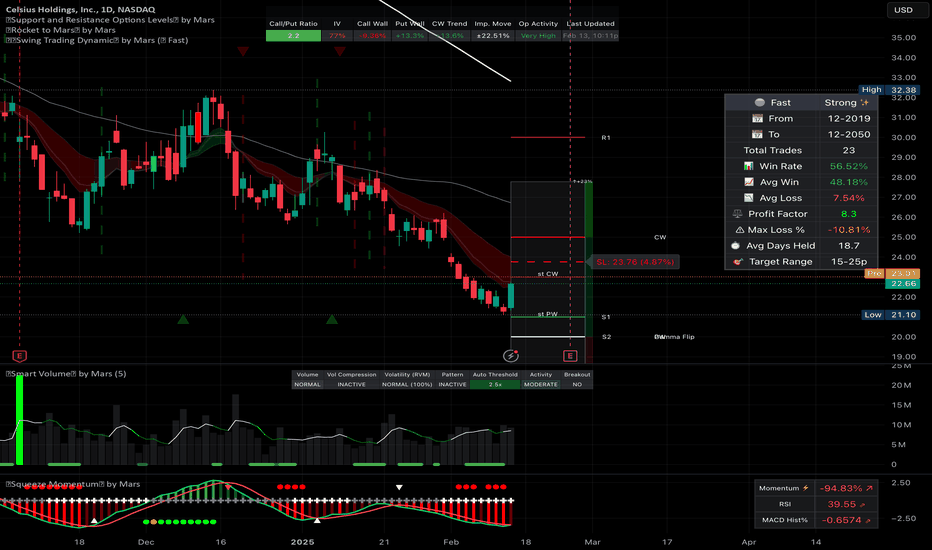This screenshot has height=550, width=932.
Task: Click the R1 resistance level label
Action: [x=606, y=137]
